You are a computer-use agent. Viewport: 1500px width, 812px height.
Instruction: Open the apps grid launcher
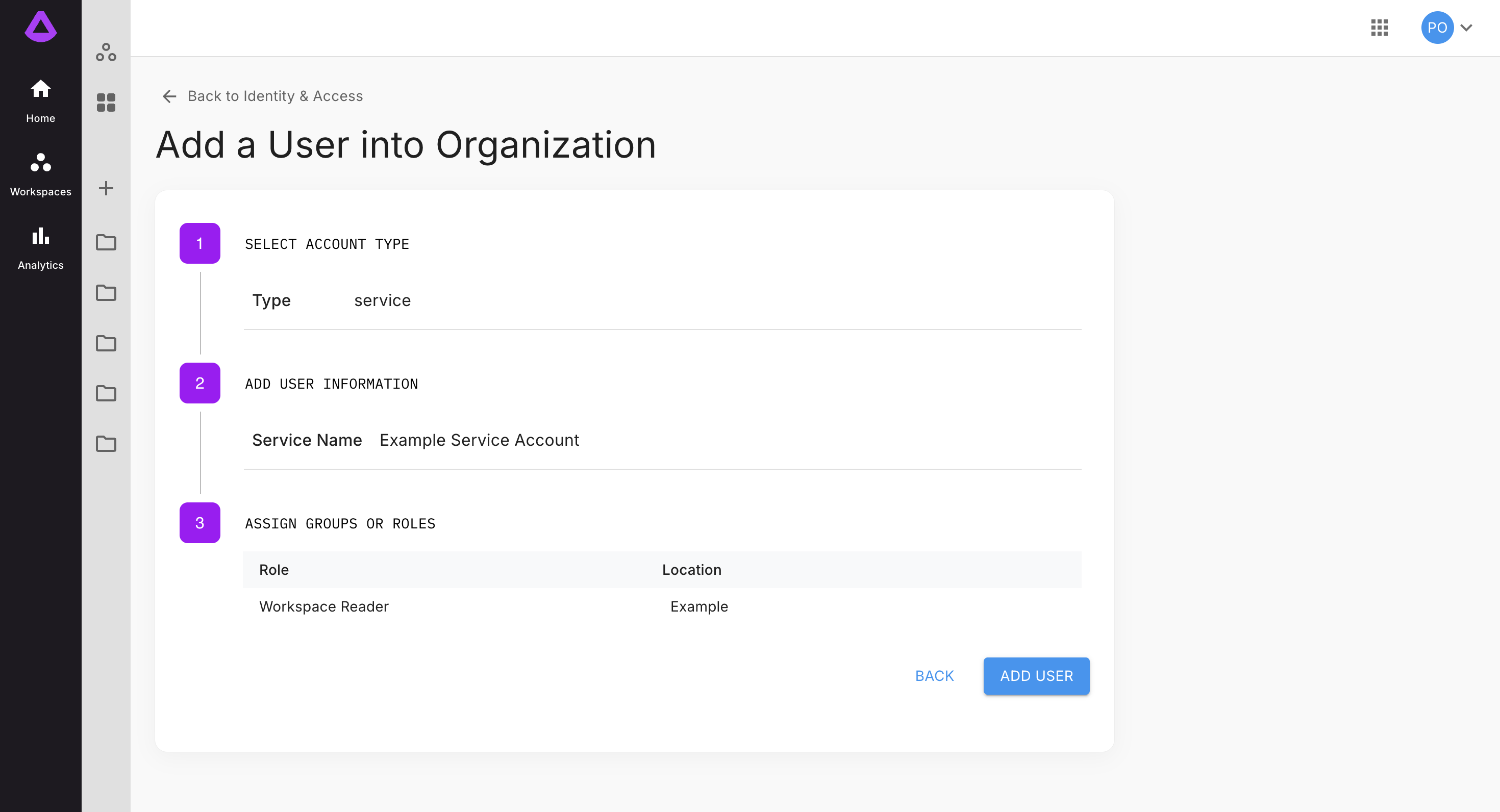point(1380,28)
